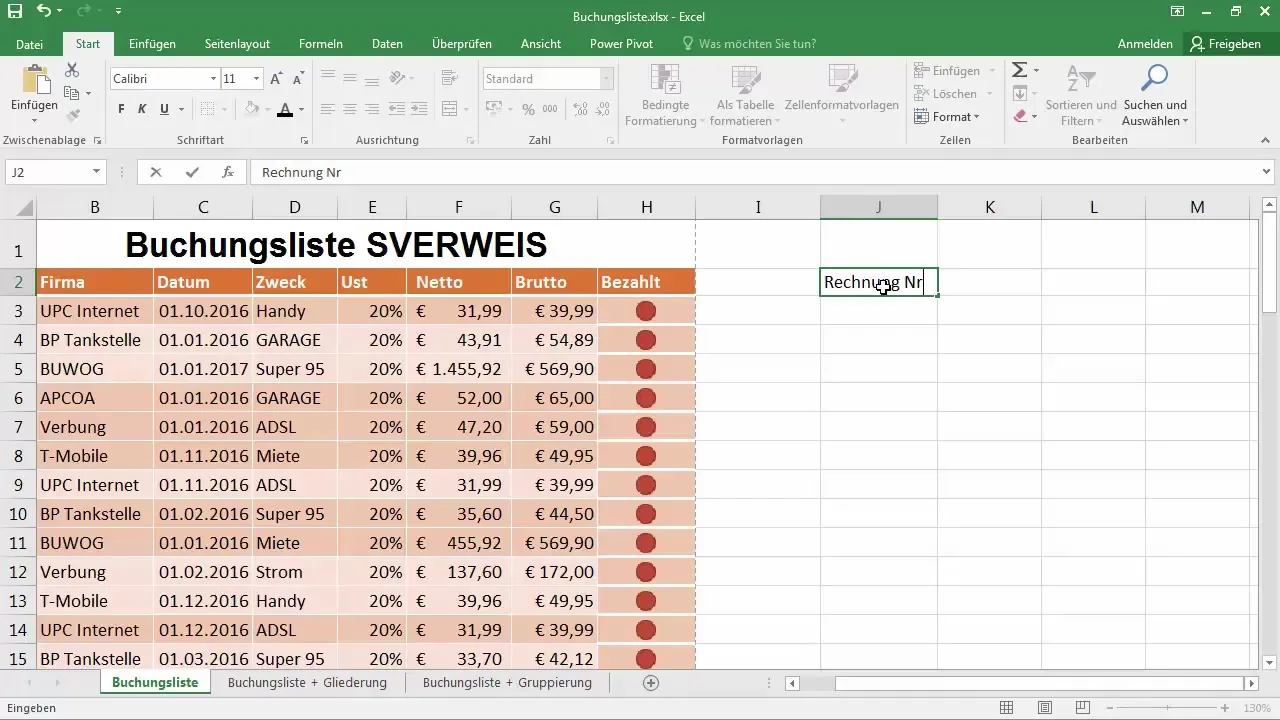Expand the formula bar with the chevron
Screen dimensions: 1280x720
point(1268,172)
